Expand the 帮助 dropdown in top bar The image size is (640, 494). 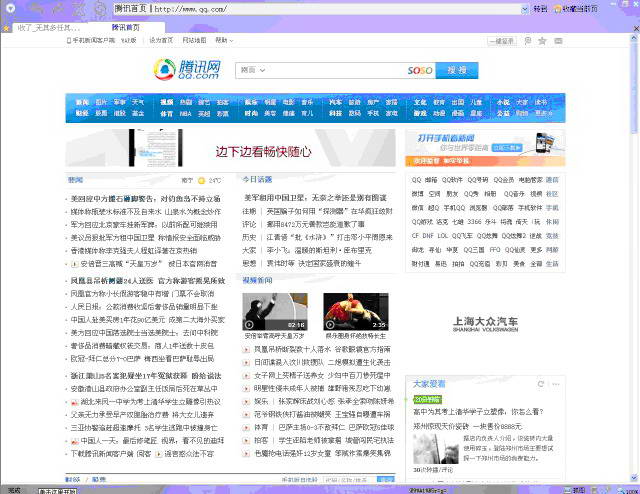tap(222, 41)
